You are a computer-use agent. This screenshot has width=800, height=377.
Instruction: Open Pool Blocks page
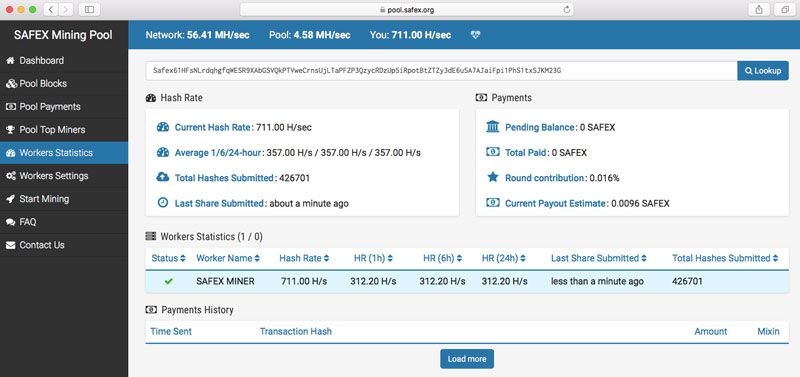click(x=64, y=84)
